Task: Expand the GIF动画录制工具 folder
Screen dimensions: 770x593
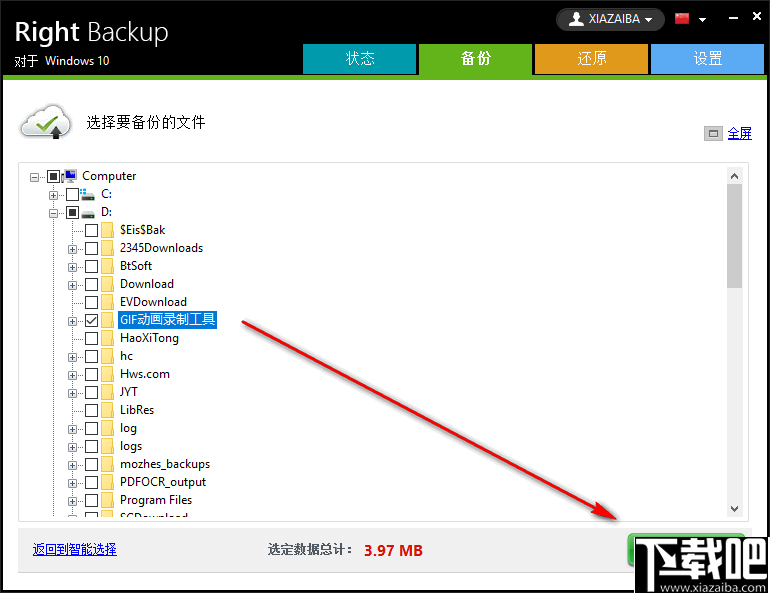Action: [x=72, y=322]
